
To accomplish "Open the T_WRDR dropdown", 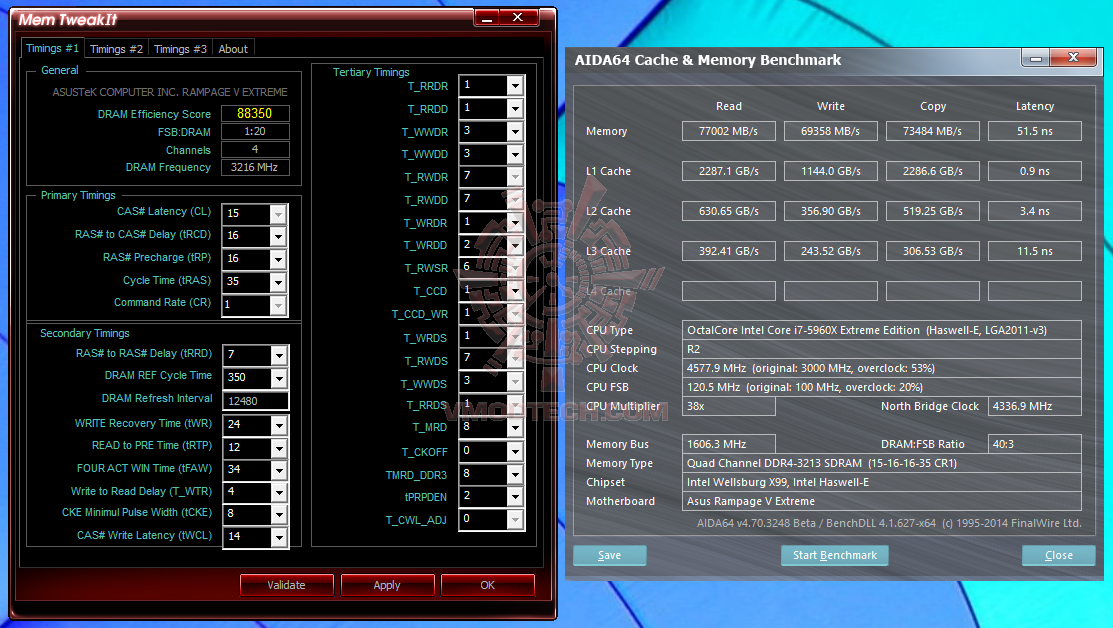I will coord(515,222).
